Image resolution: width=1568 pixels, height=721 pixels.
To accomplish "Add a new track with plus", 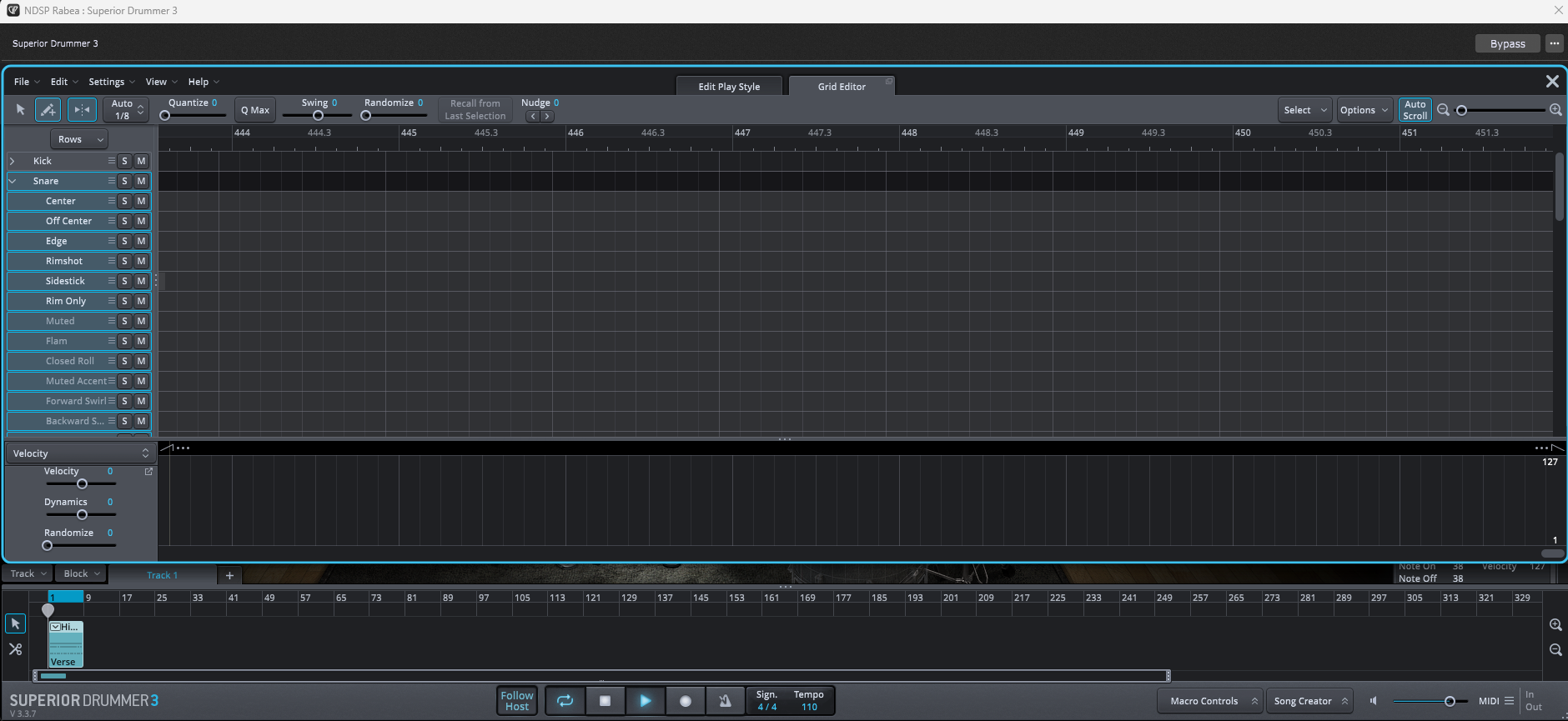I will 229,575.
